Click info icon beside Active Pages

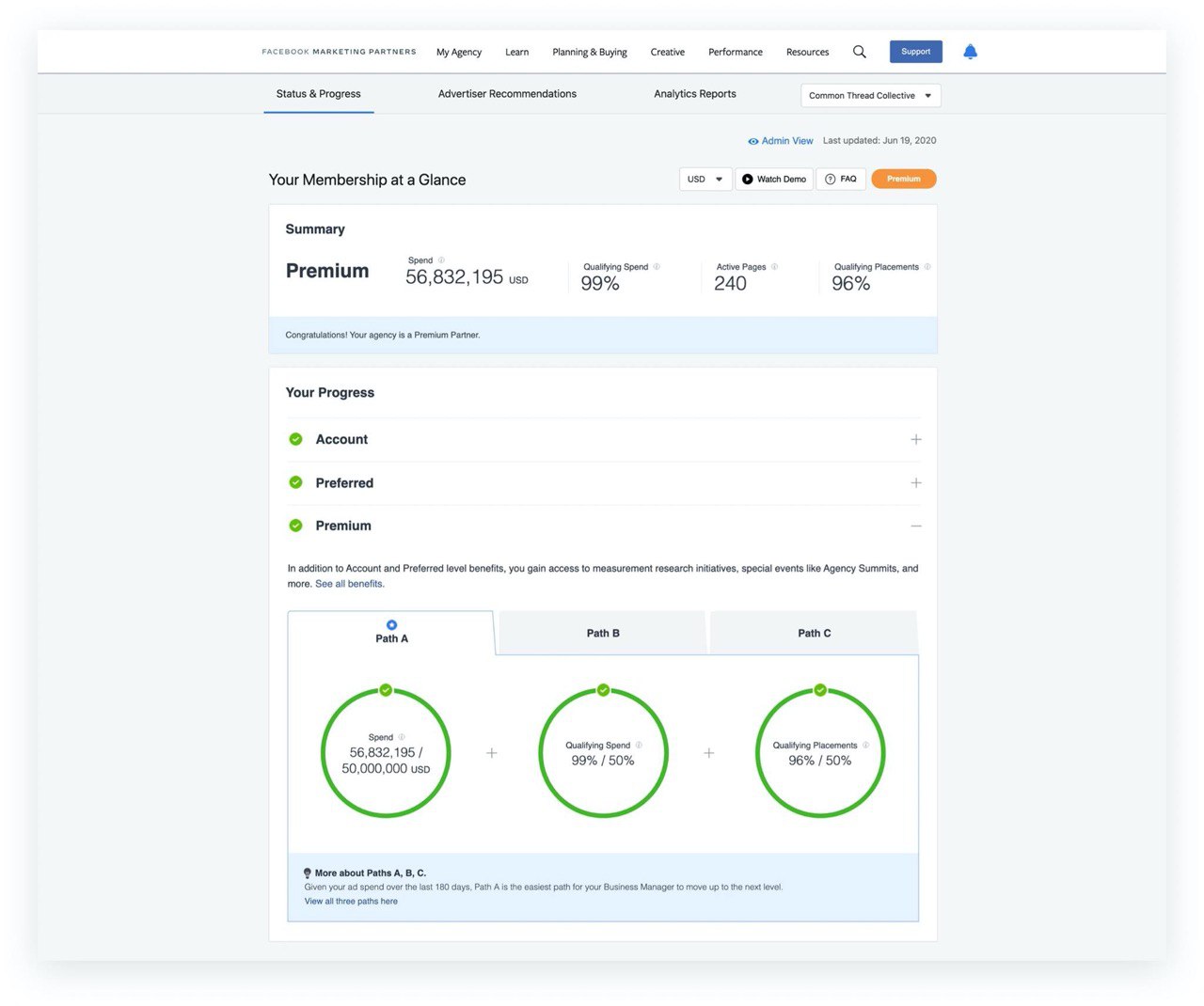774,267
